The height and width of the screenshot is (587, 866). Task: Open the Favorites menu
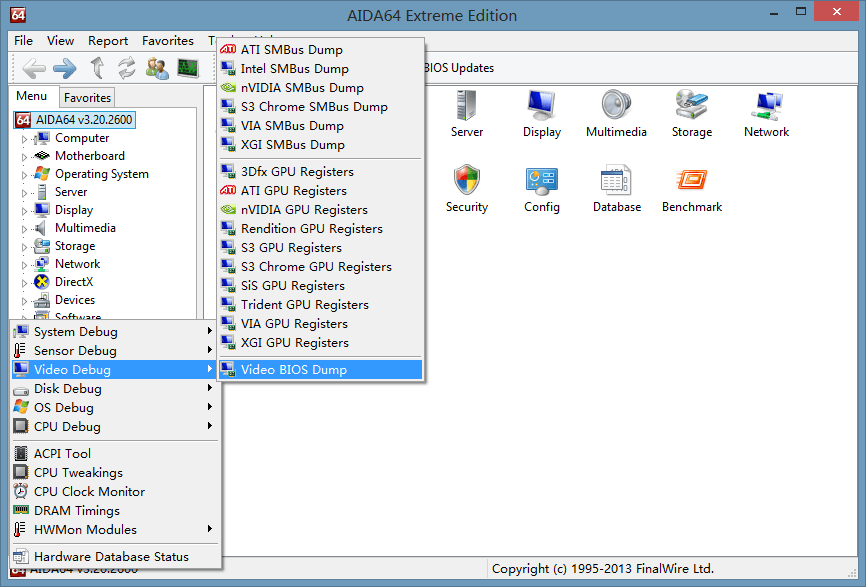(167, 41)
